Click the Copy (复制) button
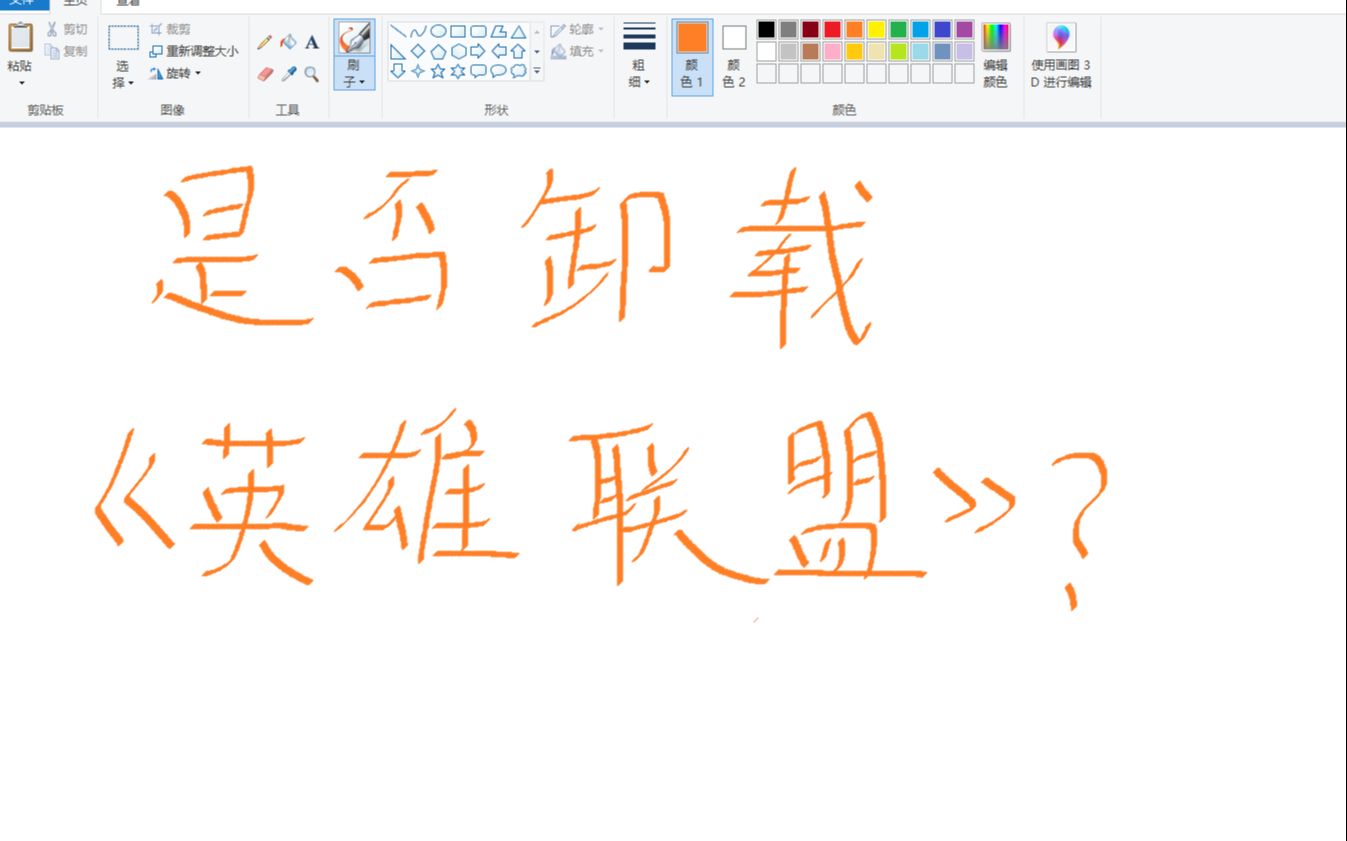1347x841 pixels. (66, 51)
